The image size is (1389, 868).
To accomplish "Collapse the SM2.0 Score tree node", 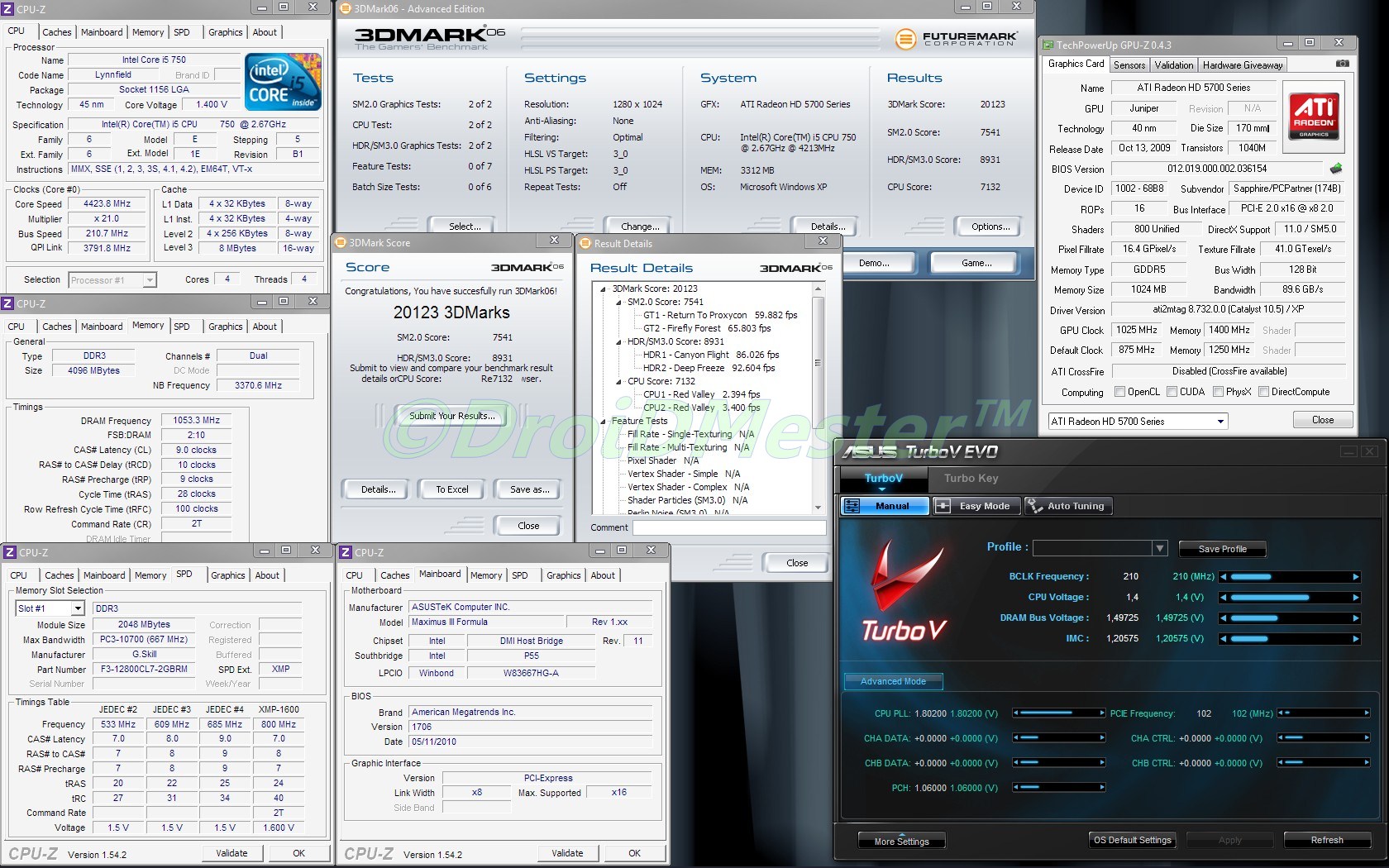I will coord(618,302).
